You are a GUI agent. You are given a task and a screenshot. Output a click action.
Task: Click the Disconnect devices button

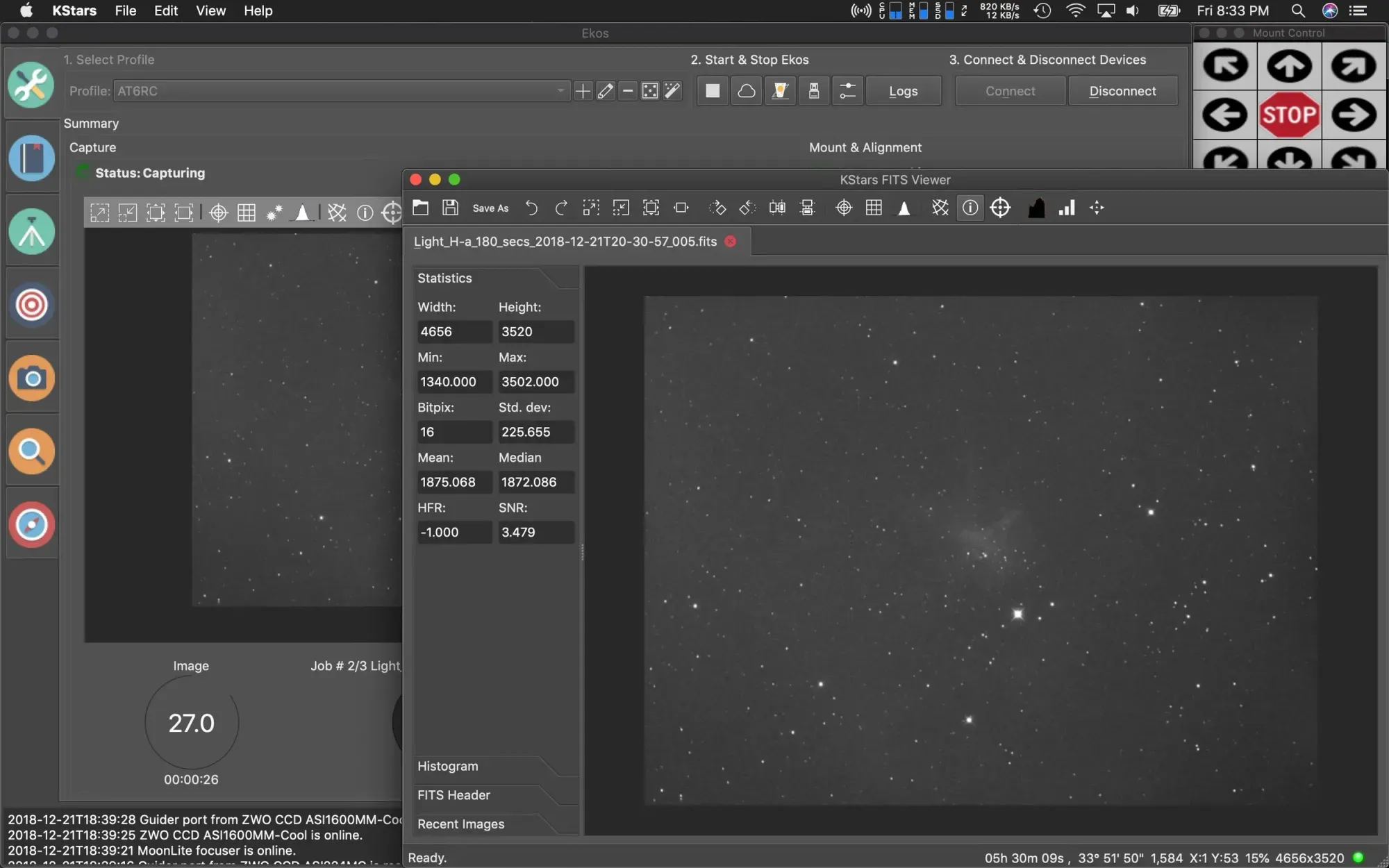1122,91
